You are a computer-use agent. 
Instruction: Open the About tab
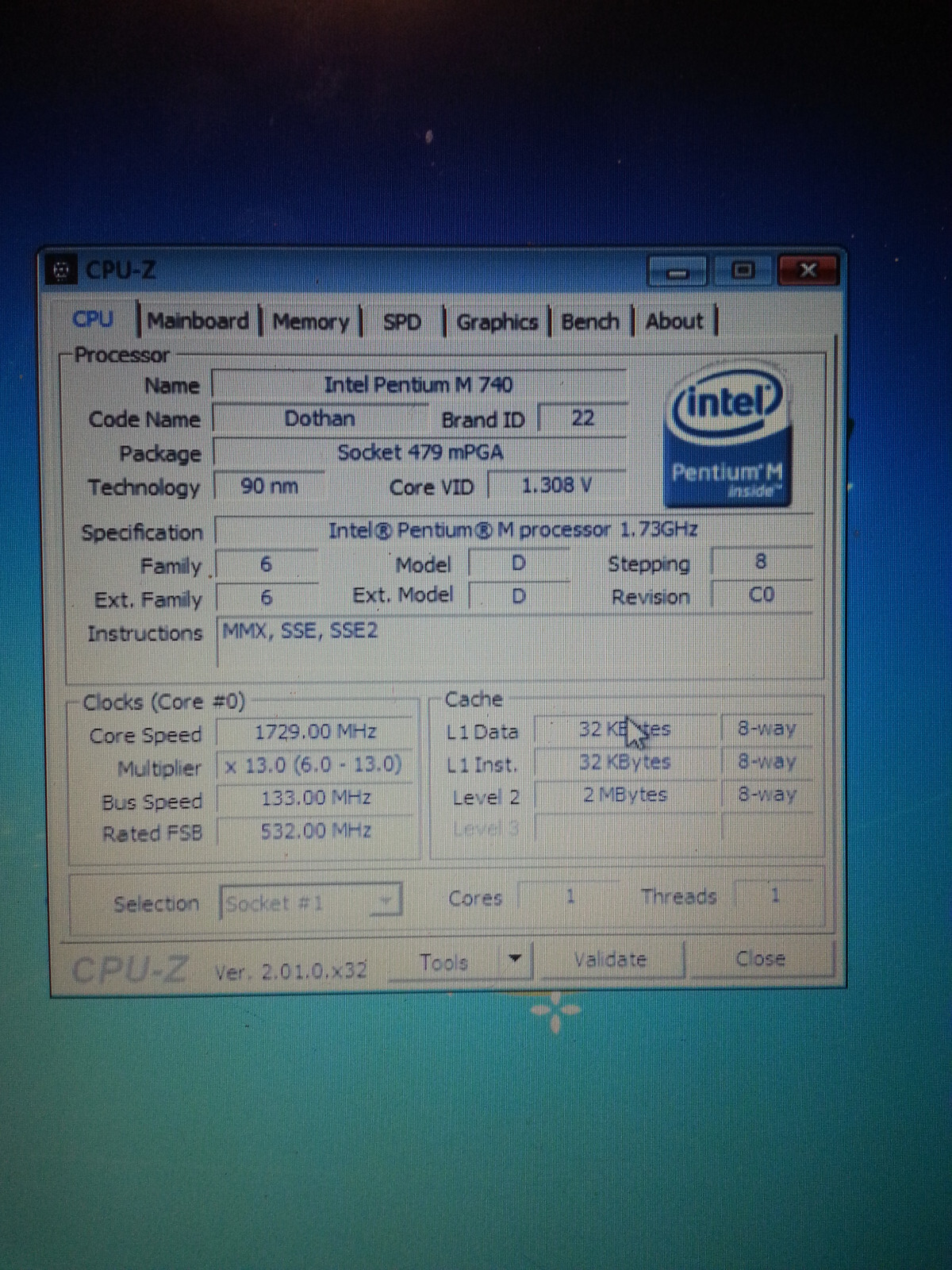coord(674,321)
